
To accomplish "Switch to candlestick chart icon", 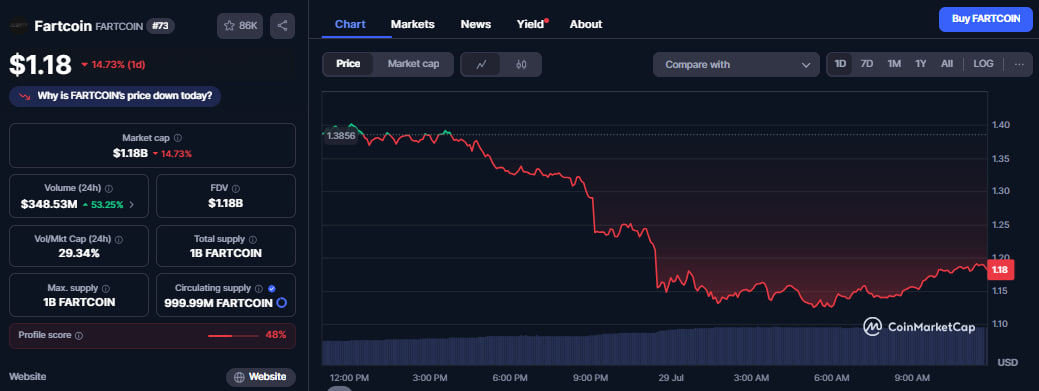I will (x=521, y=64).
